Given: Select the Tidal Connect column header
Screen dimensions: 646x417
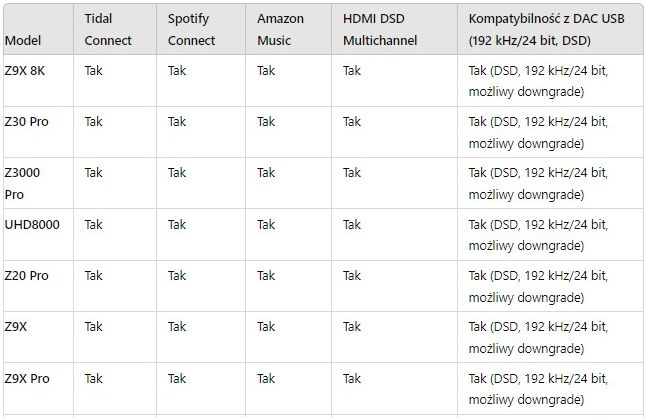Looking at the screenshot, I should point(108,29).
